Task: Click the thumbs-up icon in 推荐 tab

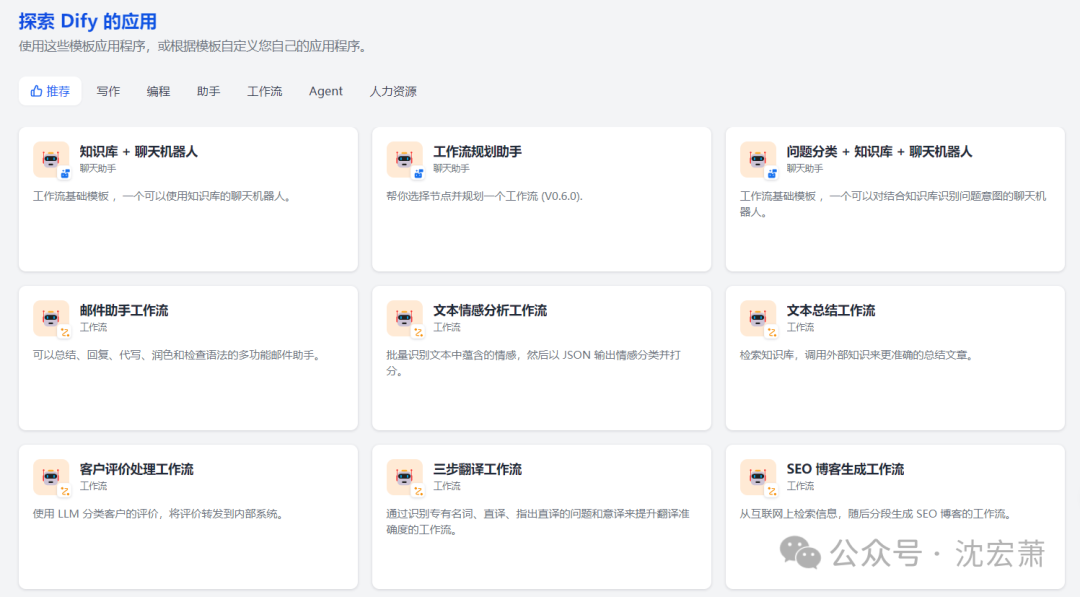Action: 37,91
